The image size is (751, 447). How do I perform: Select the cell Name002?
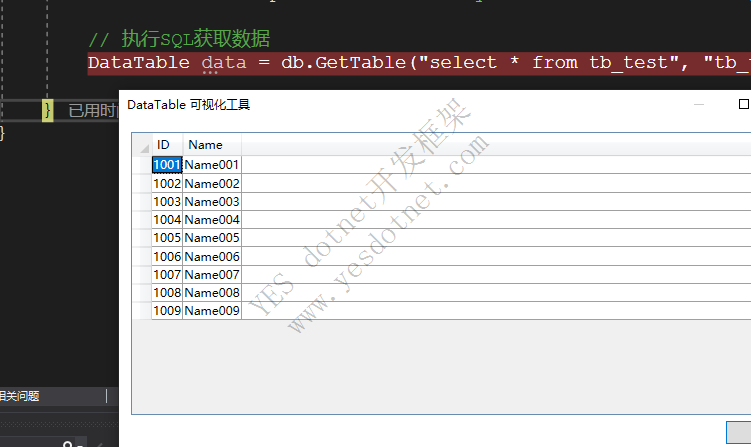pos(212,183)
